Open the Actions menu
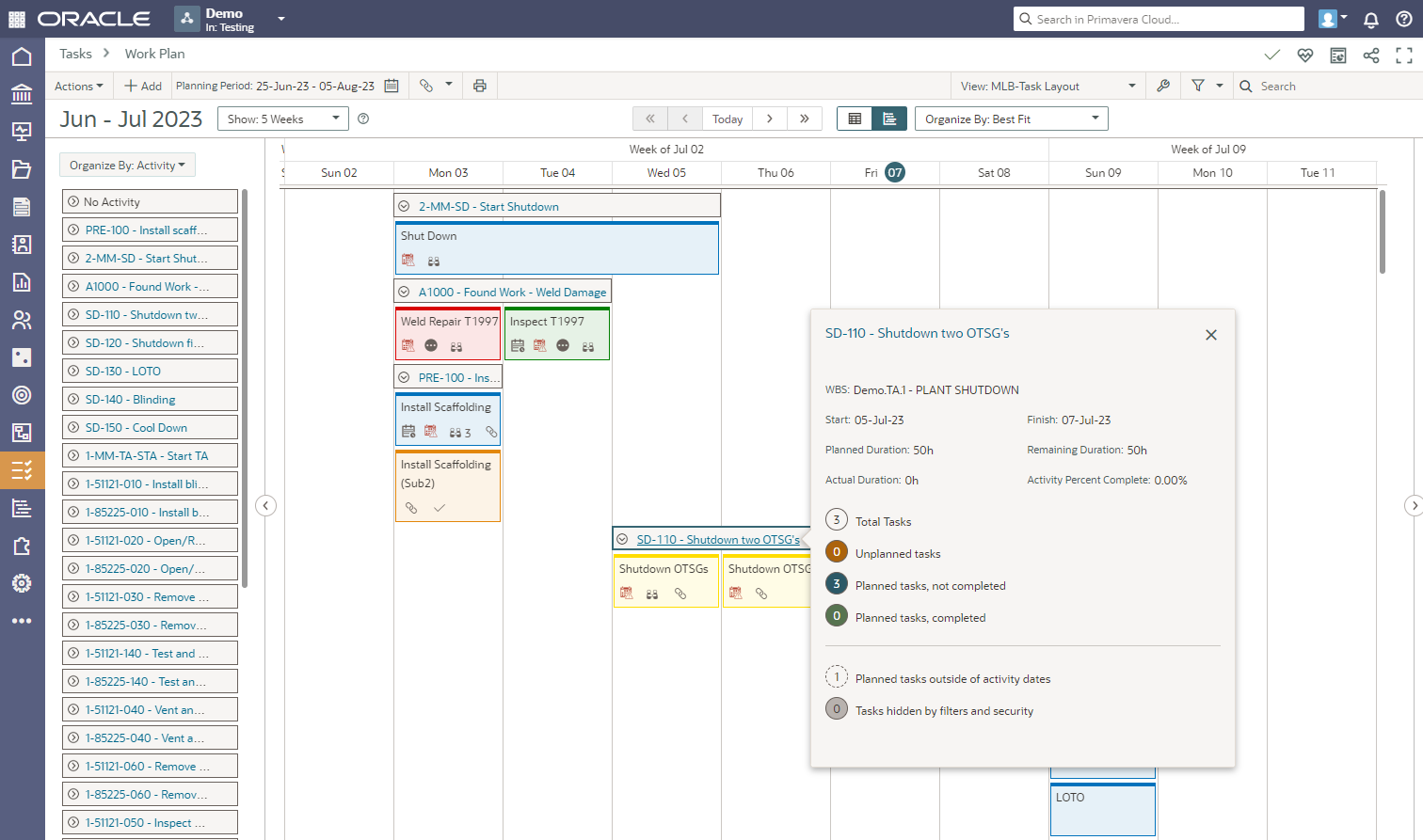 click(x=79, y=86)
